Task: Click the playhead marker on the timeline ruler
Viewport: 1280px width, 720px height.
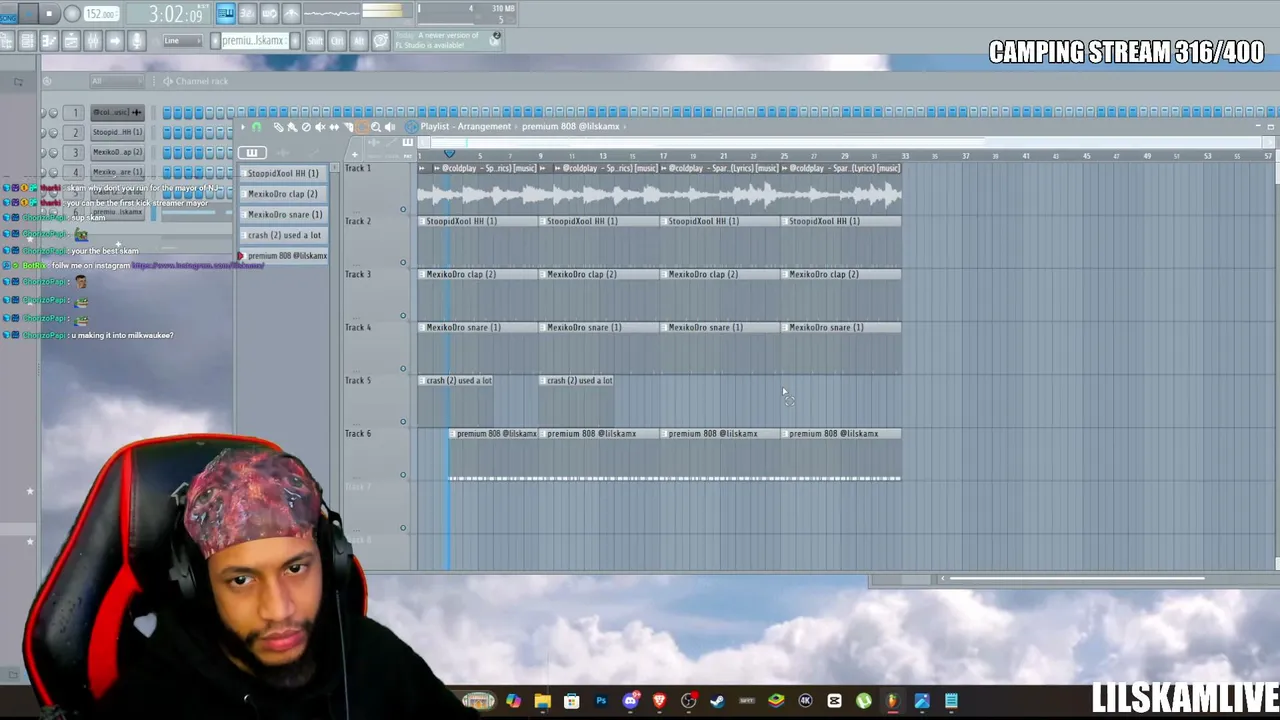Action: point(449,154)
